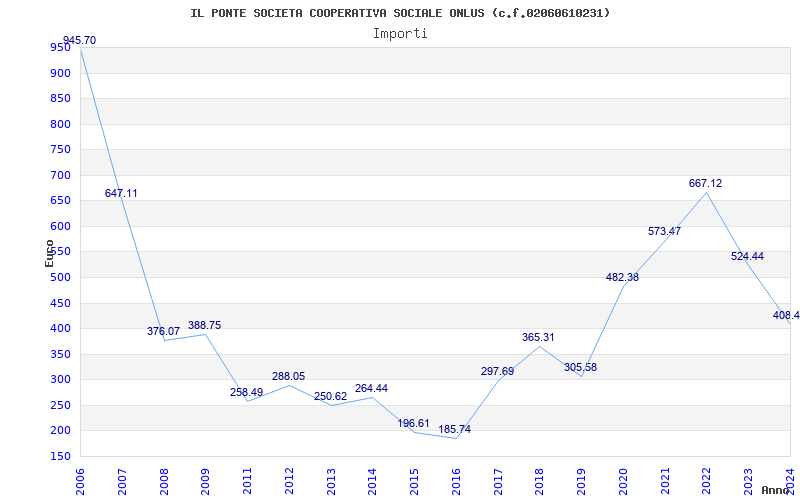800x500 pixels.
Task: Click the 2019 x-axis year label
Action: pos(581,482)
